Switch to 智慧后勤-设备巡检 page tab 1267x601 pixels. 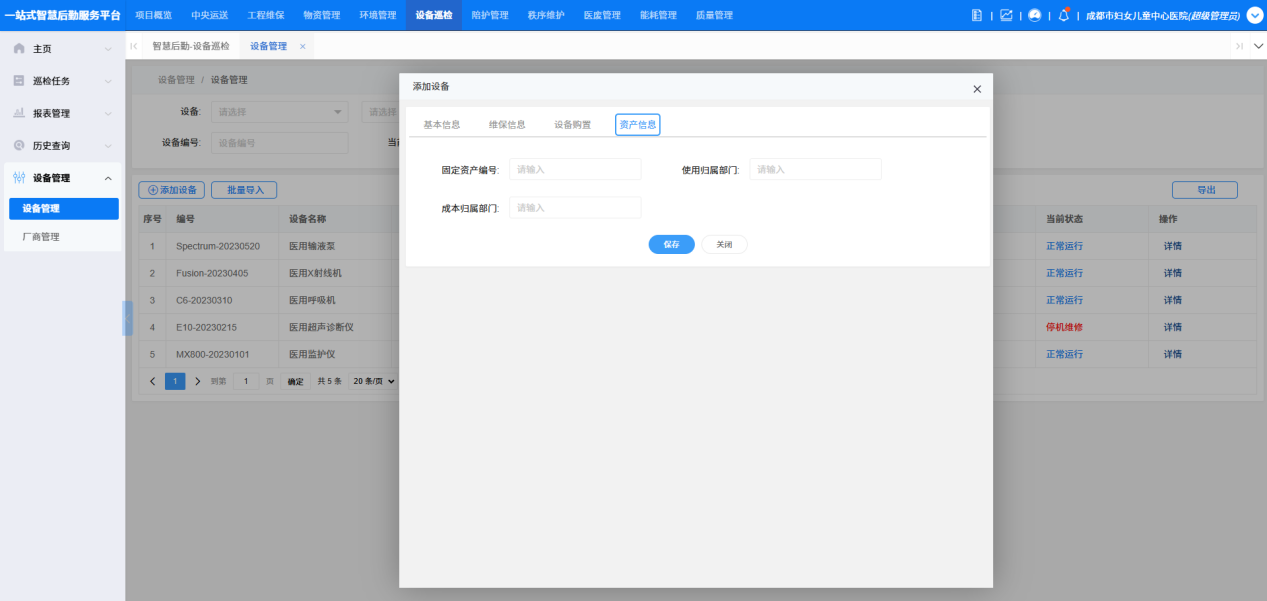(x=190, y=46)
